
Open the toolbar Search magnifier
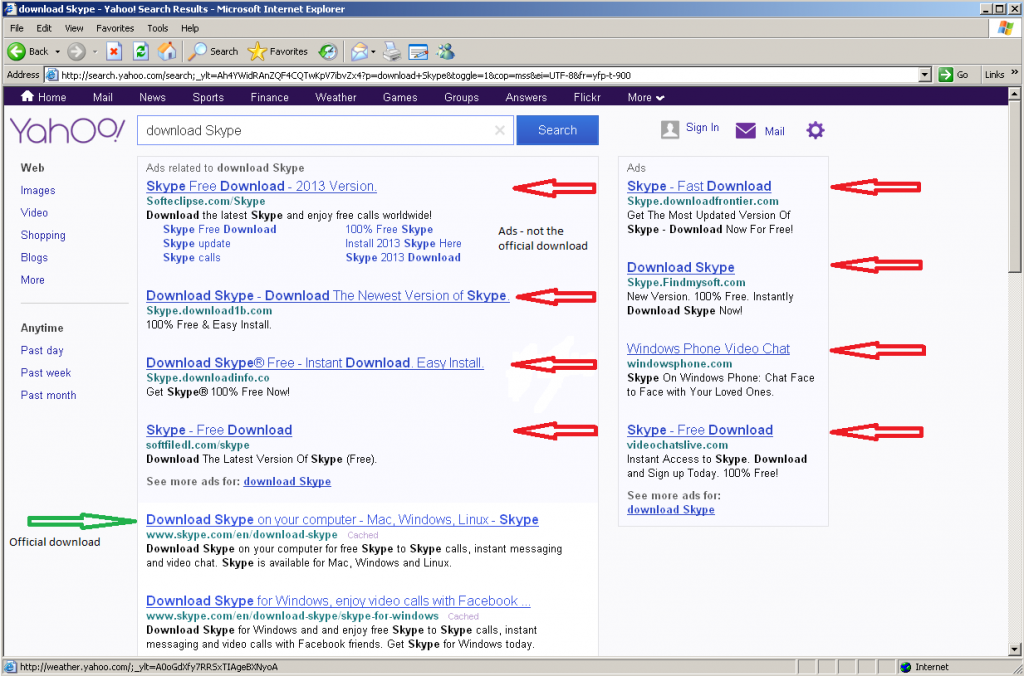pyautogui.click(x=214, y=52)
